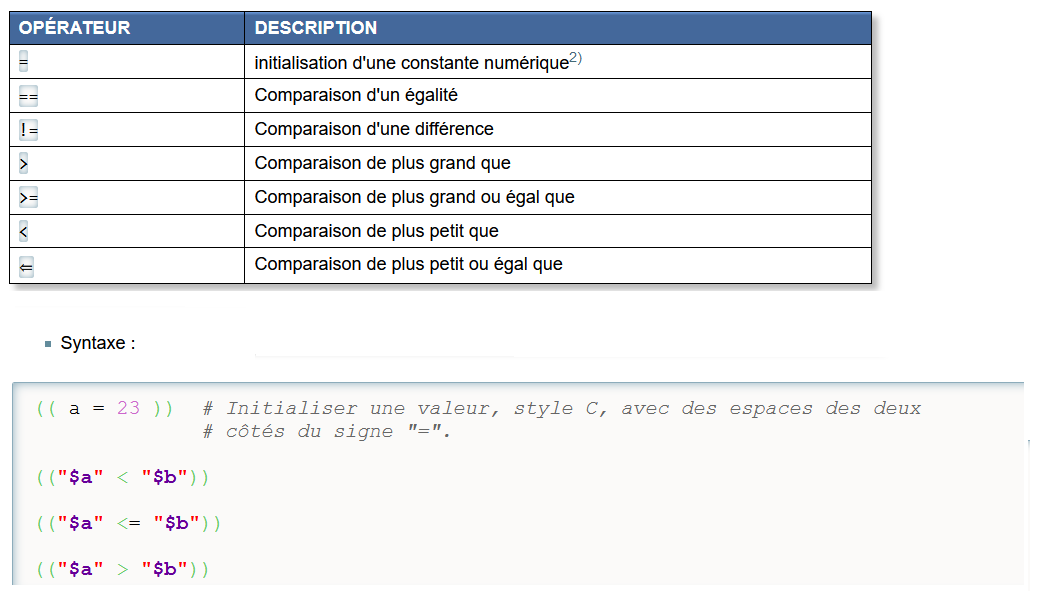The height and width of the screenshot is (591, 1038).
Task: Click the ">=" operator code chip
Action: (28, 198)
